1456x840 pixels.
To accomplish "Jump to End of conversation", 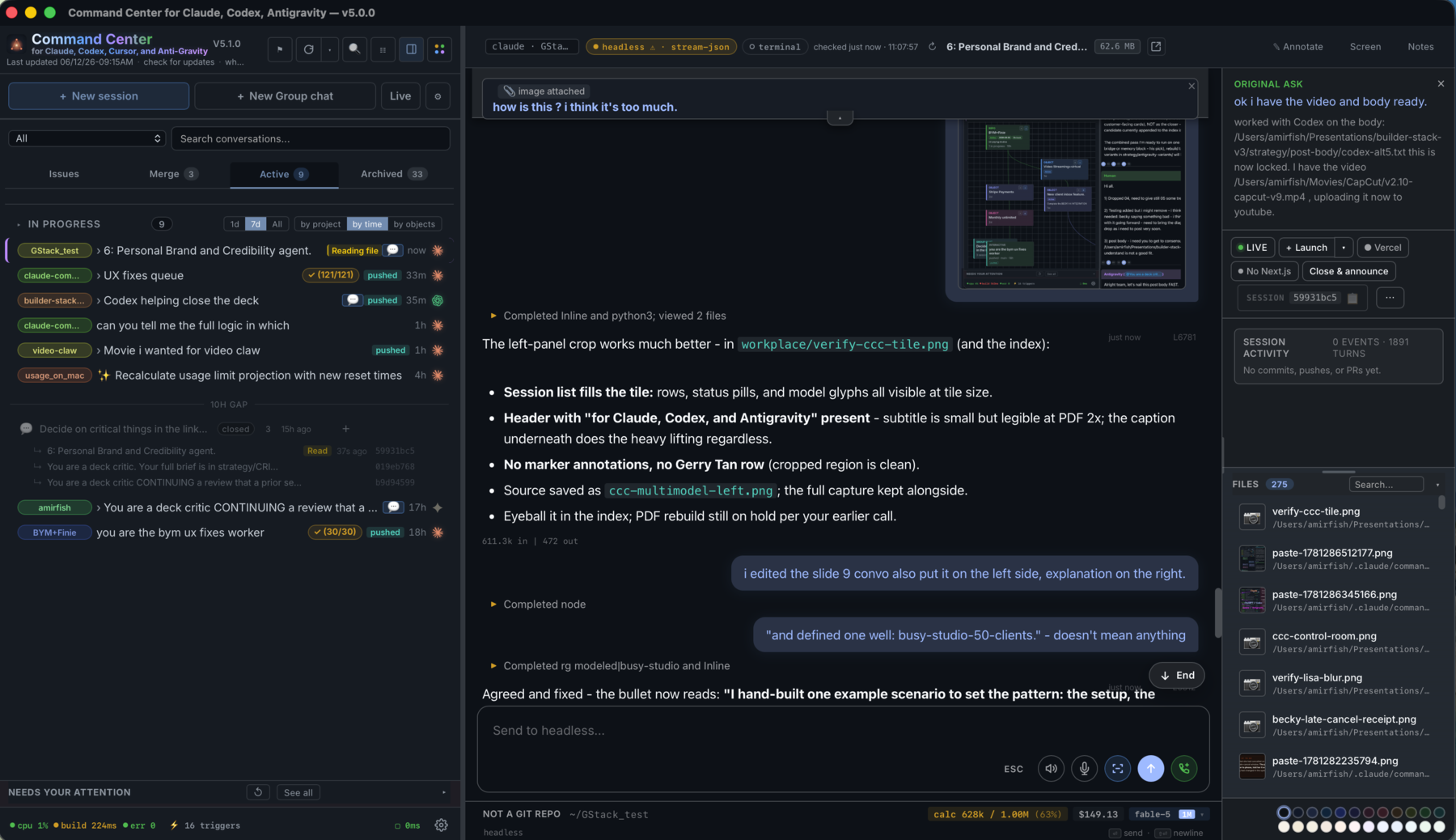I will click(1177, 676).
